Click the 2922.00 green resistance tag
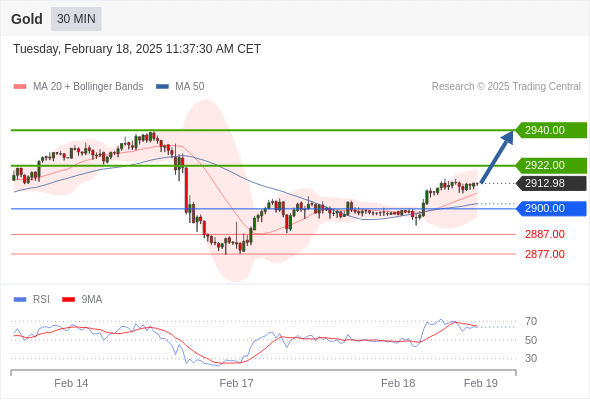This screenshot has width=590, height=400. [551, 165]
